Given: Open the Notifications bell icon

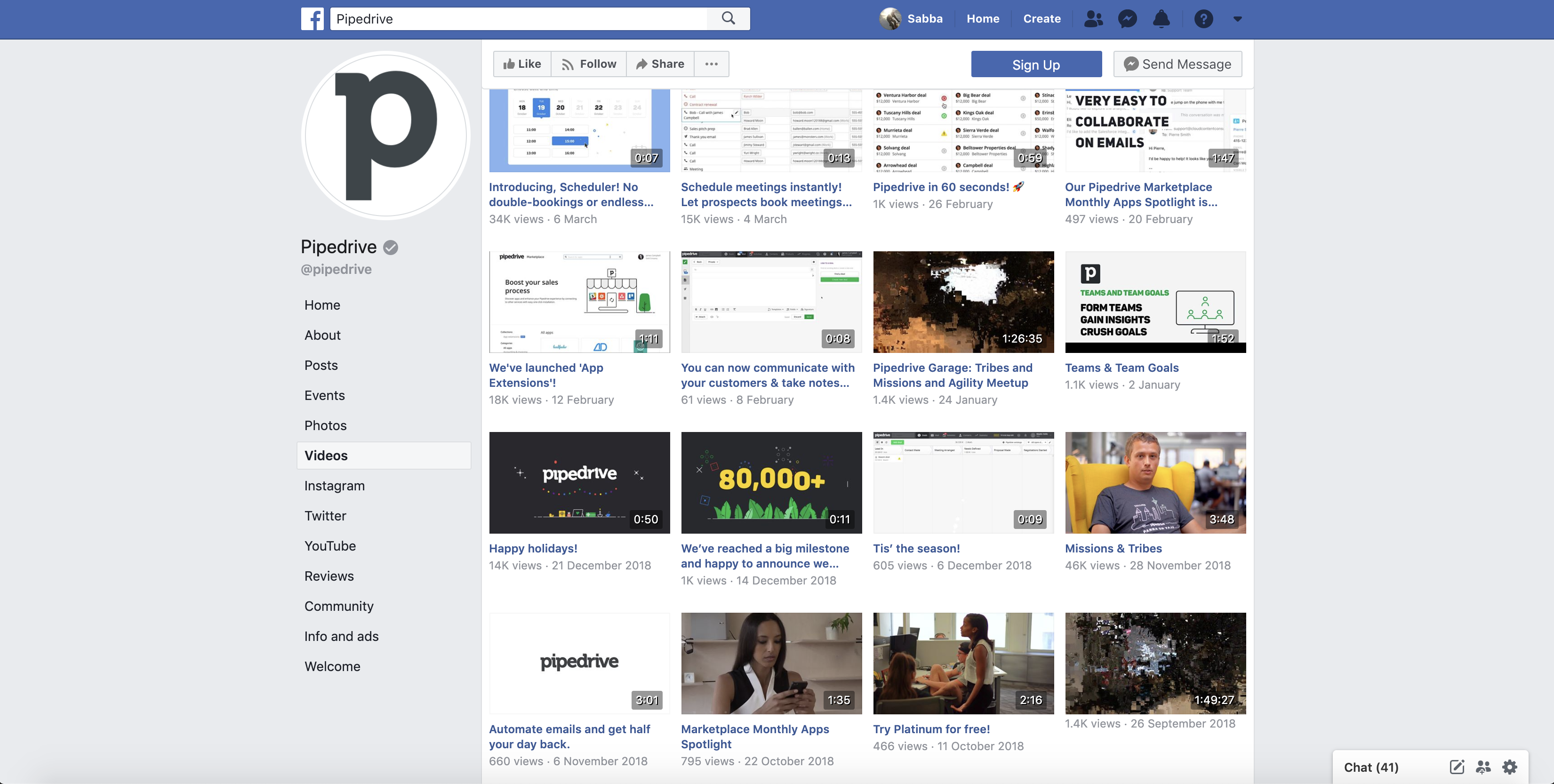Looking at the screenshot, I should pos(1161,19).
